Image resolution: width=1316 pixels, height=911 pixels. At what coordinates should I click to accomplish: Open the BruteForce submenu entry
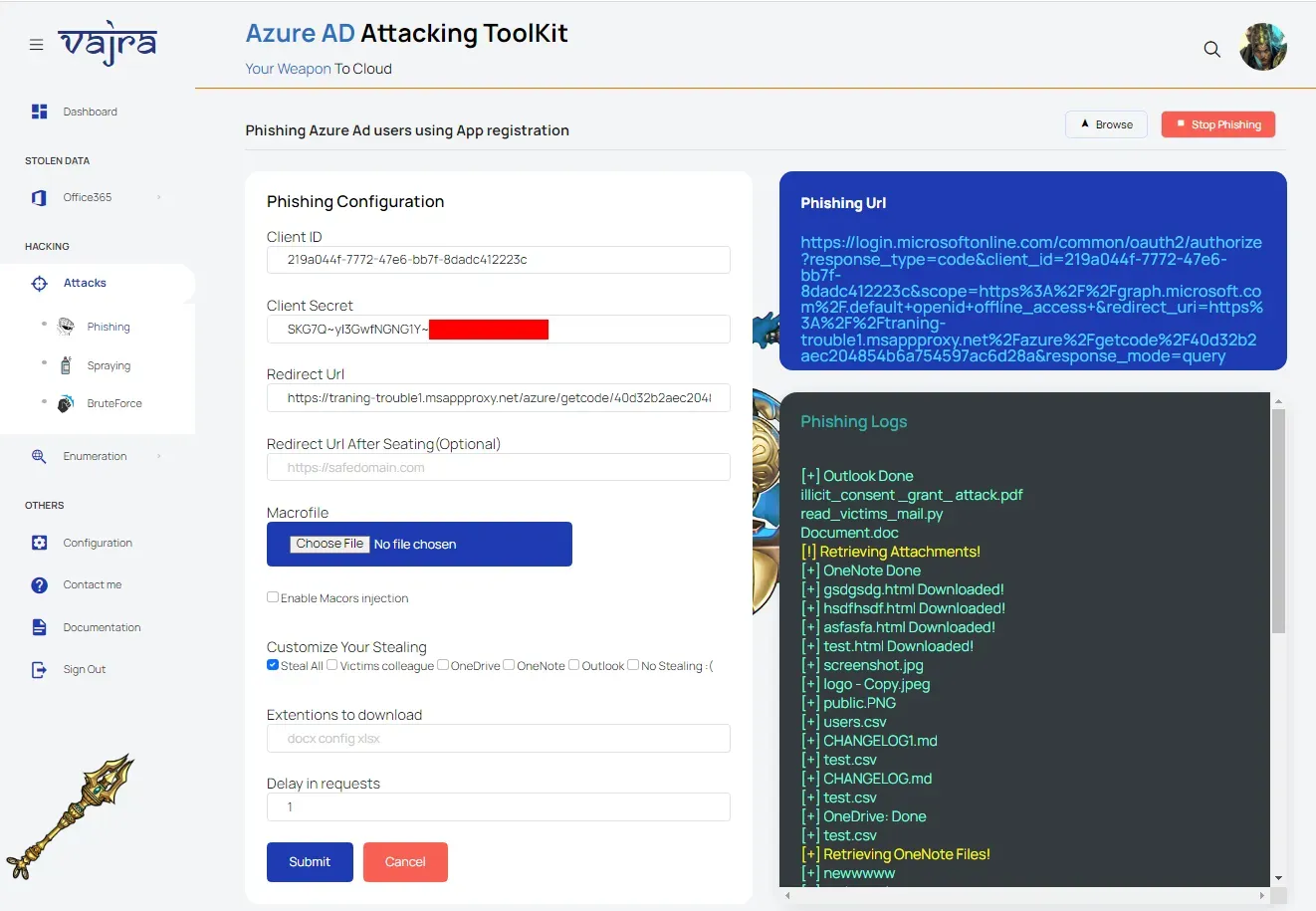point(114,403)
